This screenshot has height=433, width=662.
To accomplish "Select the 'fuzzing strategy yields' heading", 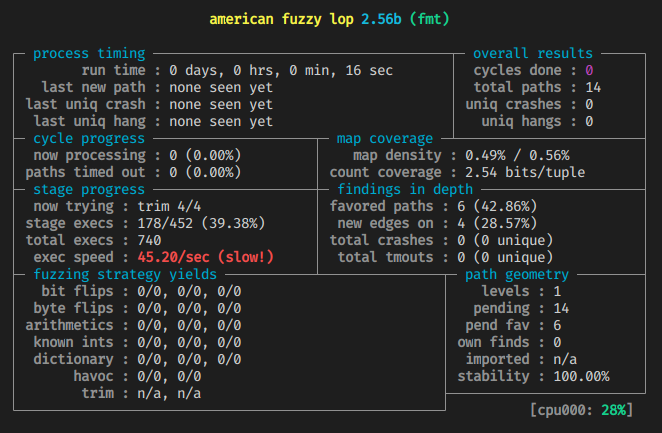I will 125,274.
